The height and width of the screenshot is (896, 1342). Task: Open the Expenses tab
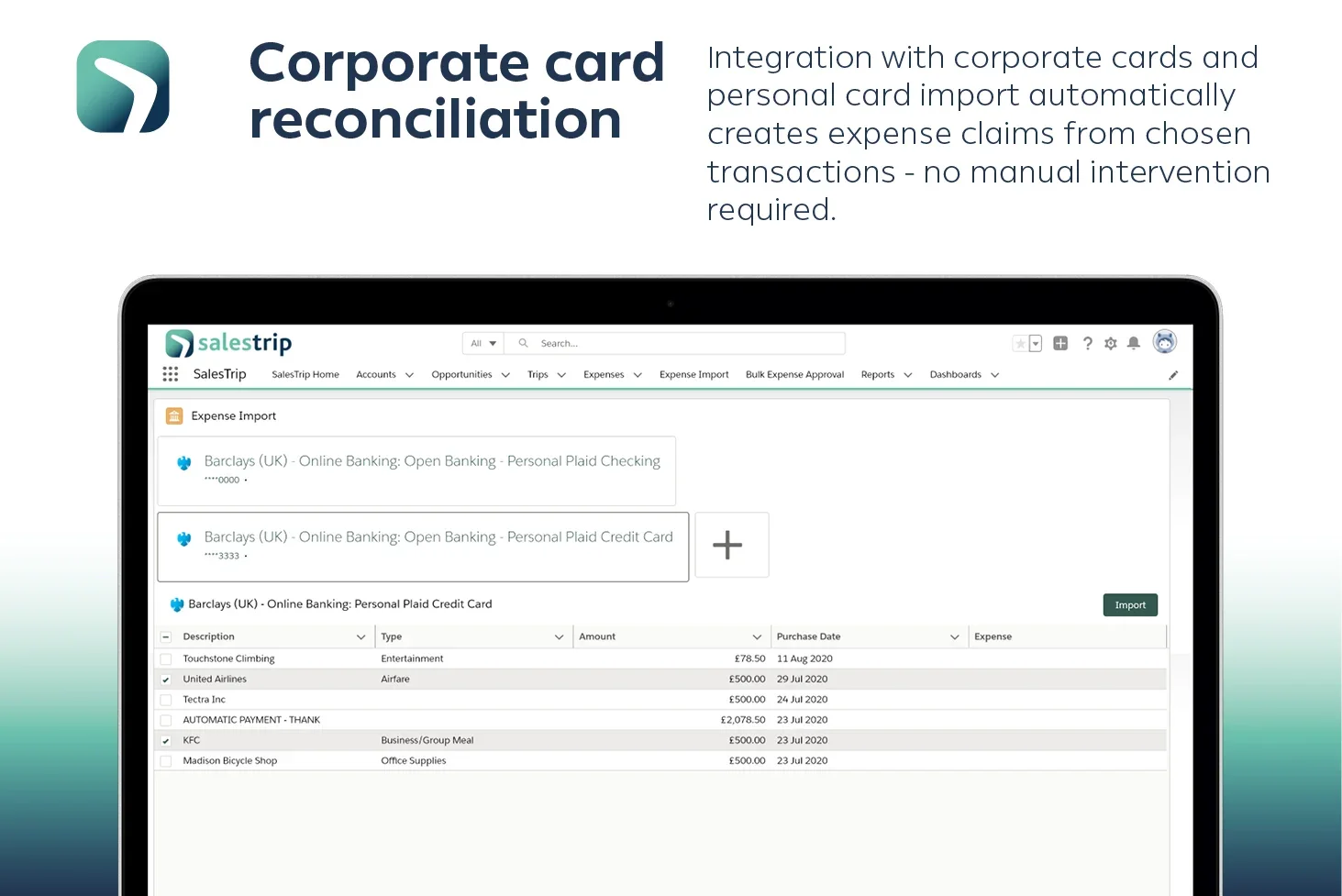point(604,375)
